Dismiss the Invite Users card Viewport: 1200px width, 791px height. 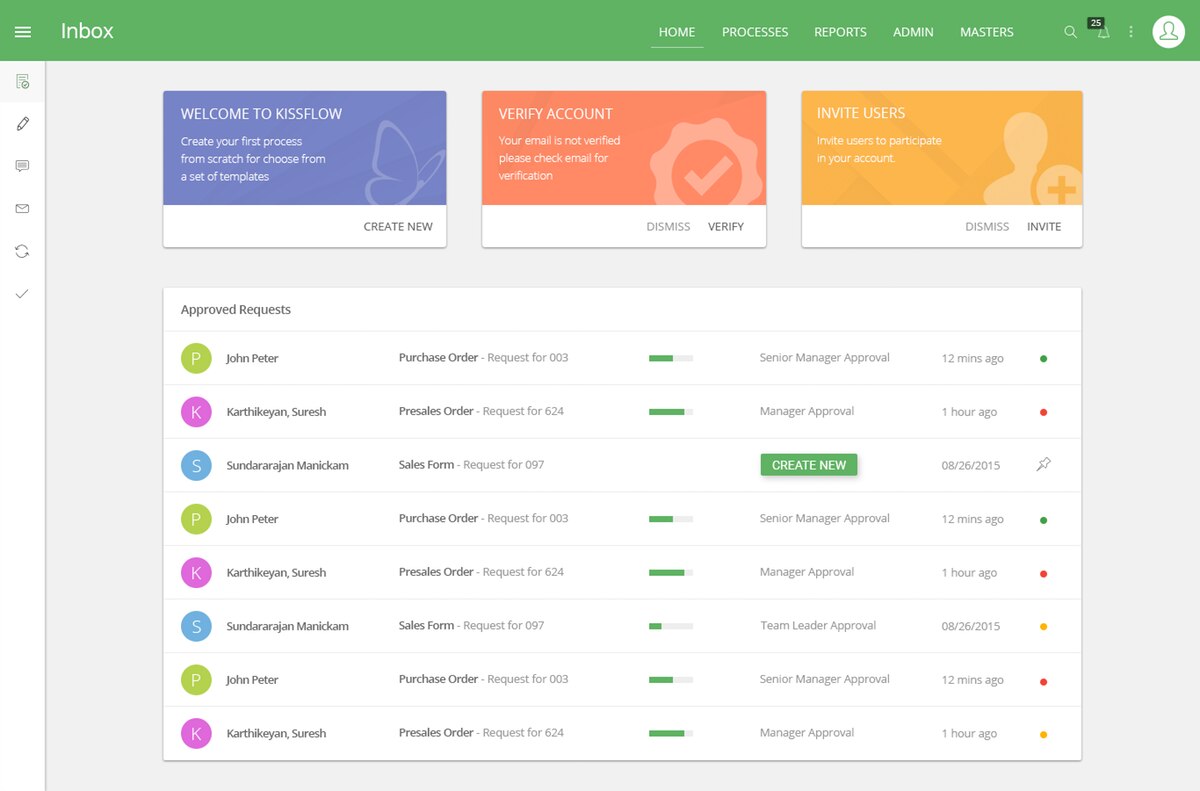[x=987, y=226]
